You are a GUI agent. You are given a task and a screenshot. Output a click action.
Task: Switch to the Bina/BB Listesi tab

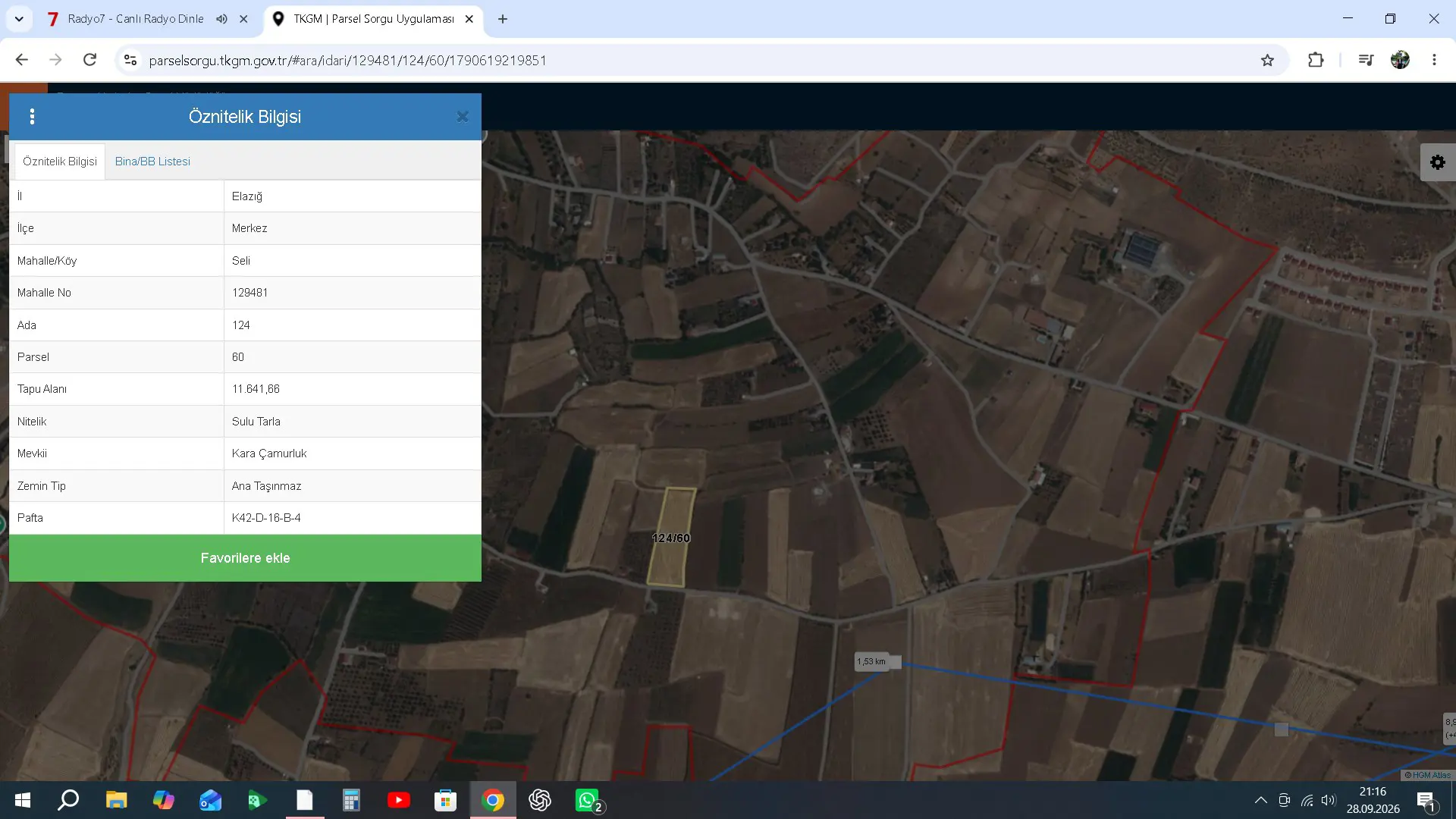tap(152, 162)
